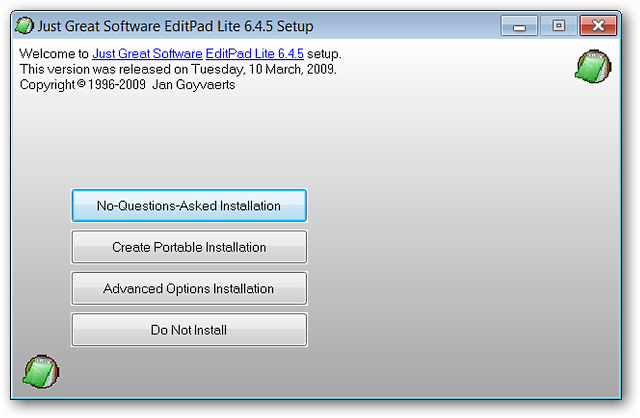Viewport: 640px width, 418px height.
Task: Click the EditPad logo at bottom left
Action: (41, 371)
